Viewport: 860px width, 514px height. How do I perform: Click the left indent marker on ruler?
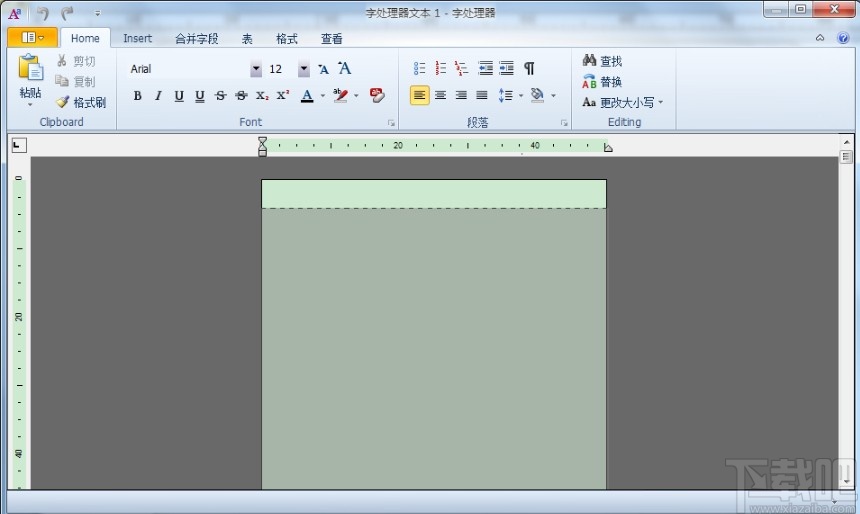tap(262, 147)
